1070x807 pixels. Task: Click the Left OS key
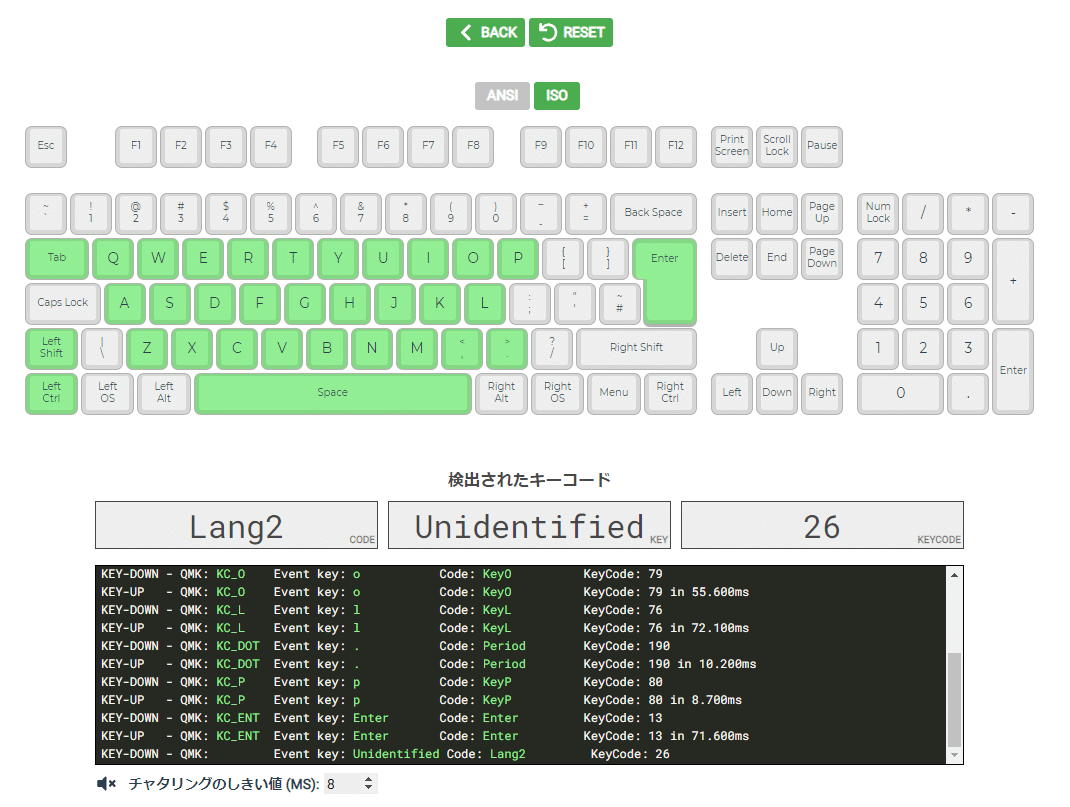107,393
